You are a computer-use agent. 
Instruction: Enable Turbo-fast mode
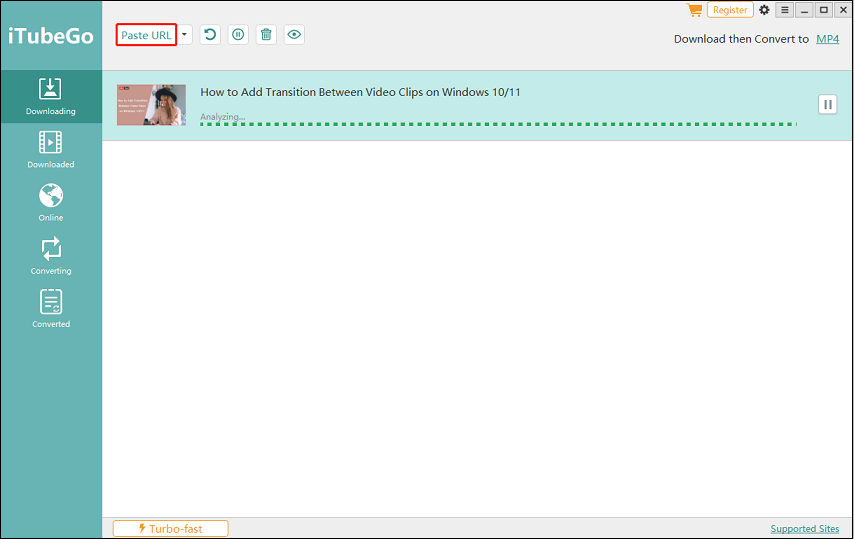coord(170,529)
